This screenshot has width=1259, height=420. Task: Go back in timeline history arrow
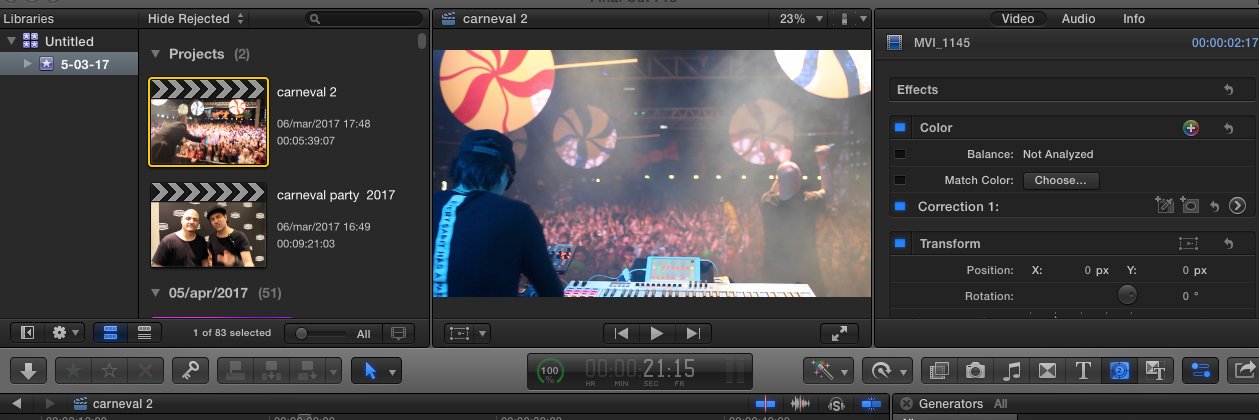(x=17, y=404)
